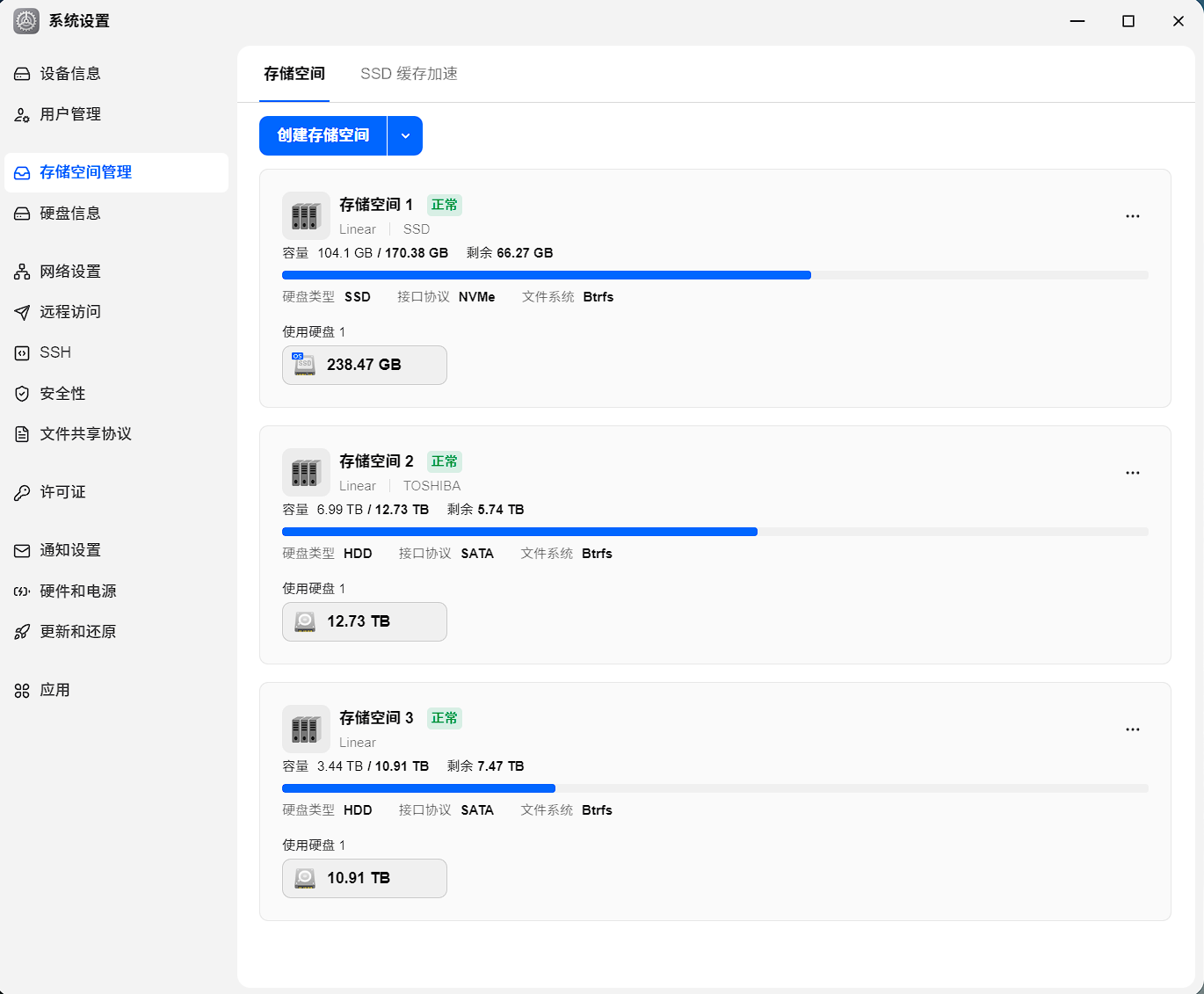
Task: Click the 设备信息 sidebar icon
Action: click(22, 75)
